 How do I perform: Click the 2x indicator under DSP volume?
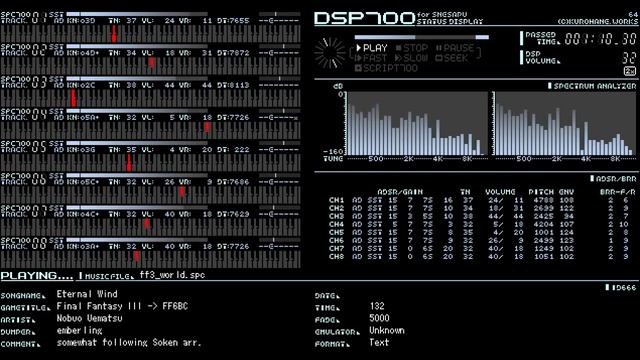coord(630,71)
